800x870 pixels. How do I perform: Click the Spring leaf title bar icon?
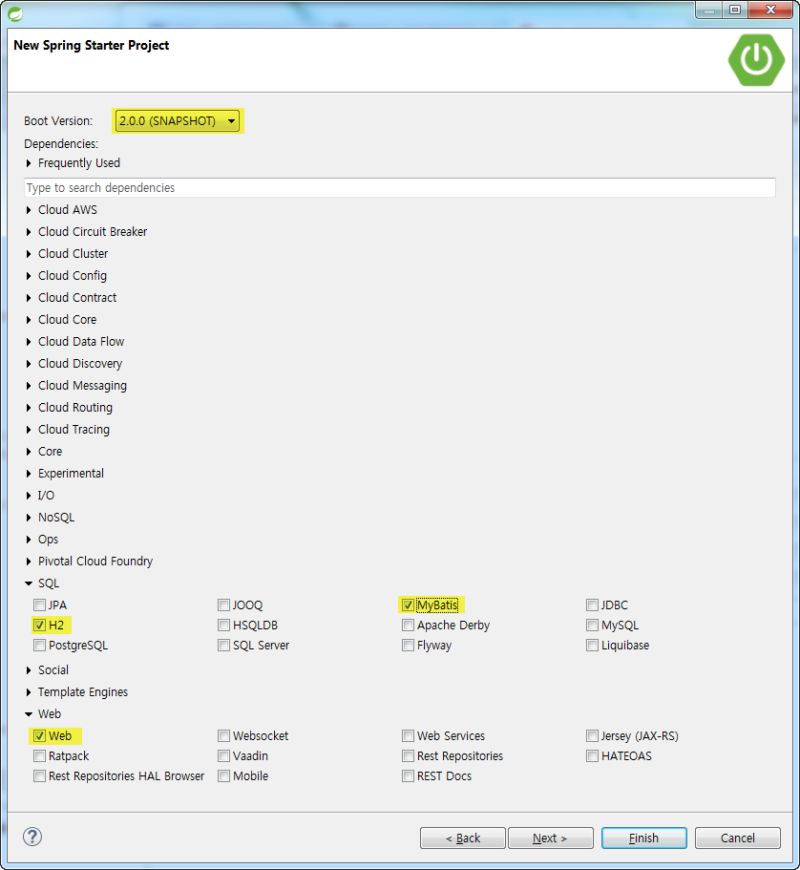click(x=15, y=13)
